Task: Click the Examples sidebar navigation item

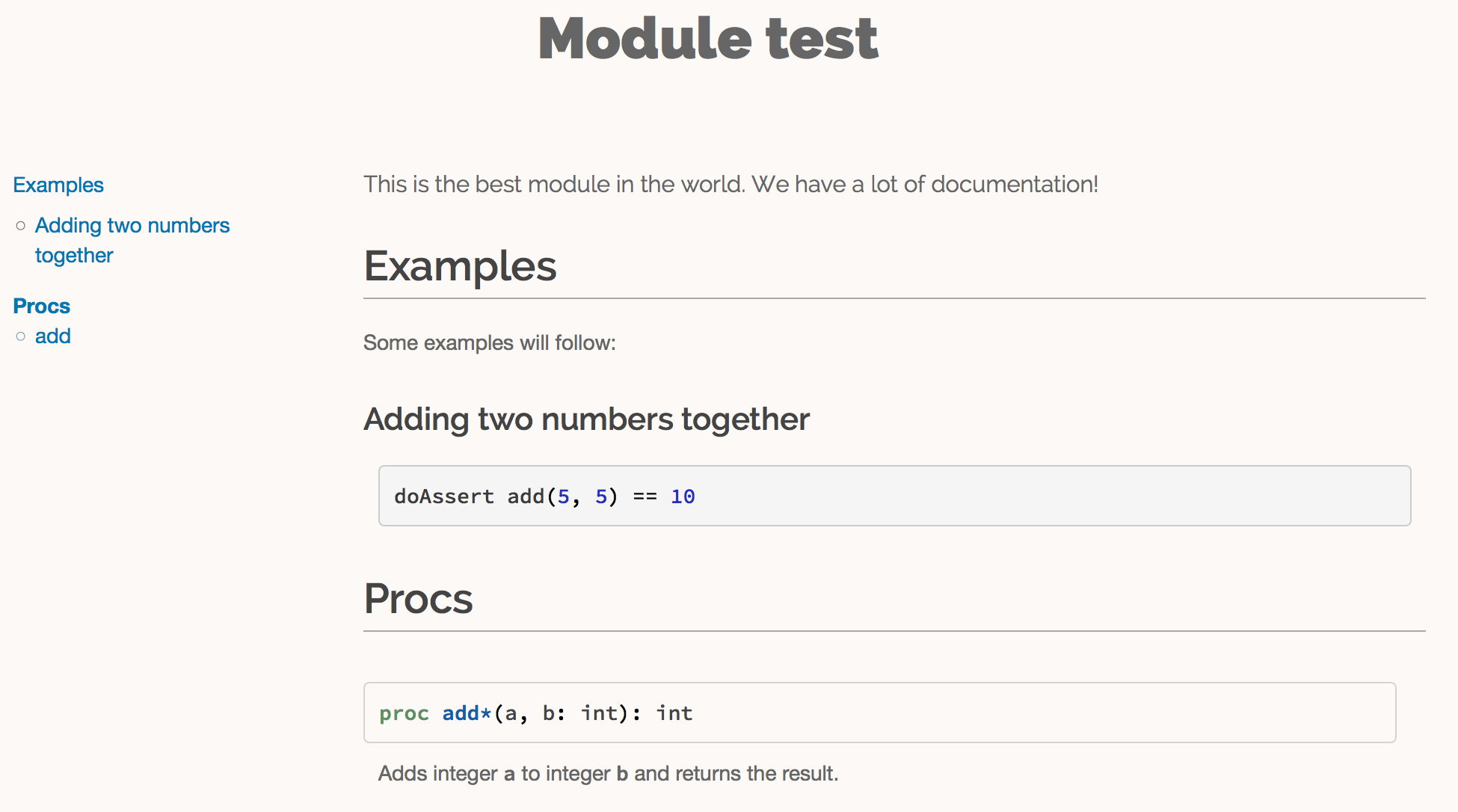Action: [56, 184]
